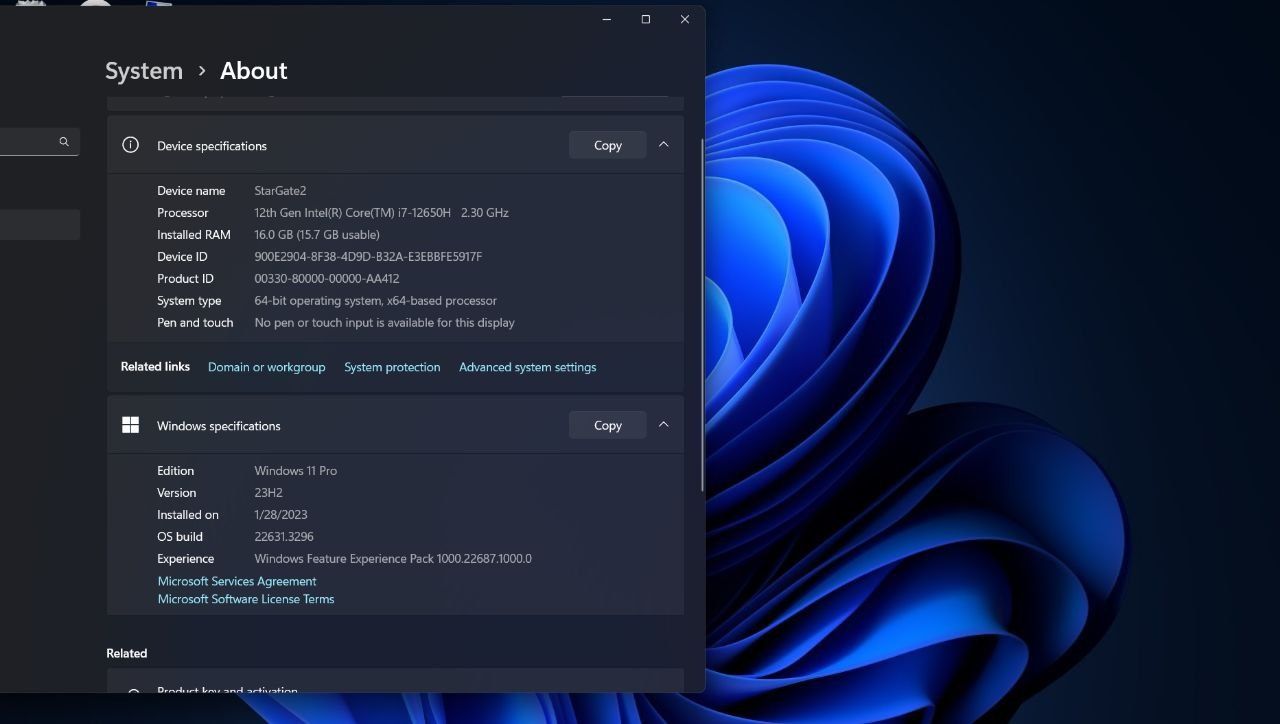Click the Related section heading
This screenshot has height=724, width=1280.
point(127,653)
